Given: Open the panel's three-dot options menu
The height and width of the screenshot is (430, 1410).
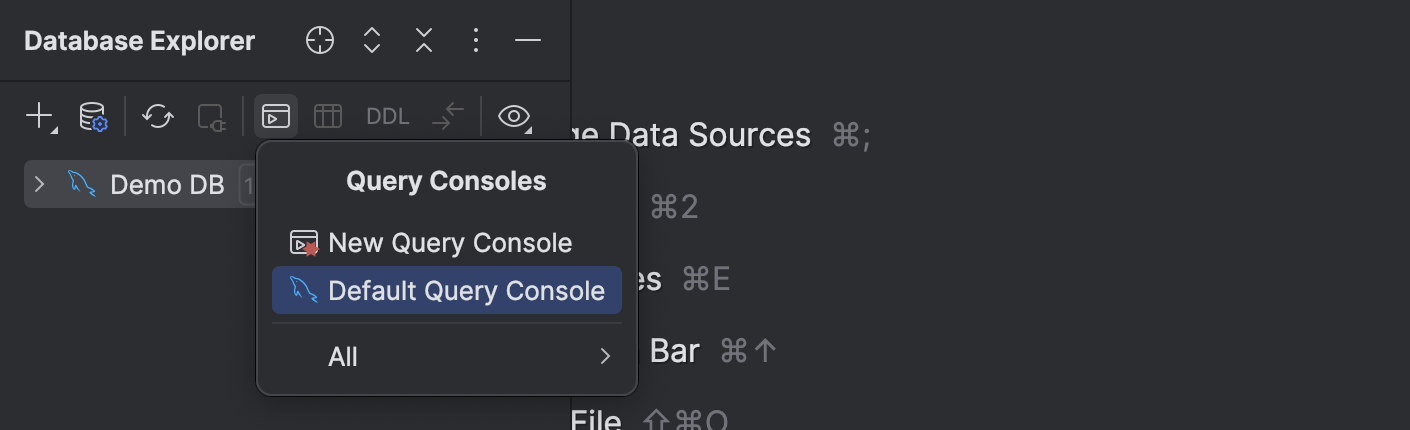Looking at the screenshot, I should (x=476, y=41).
